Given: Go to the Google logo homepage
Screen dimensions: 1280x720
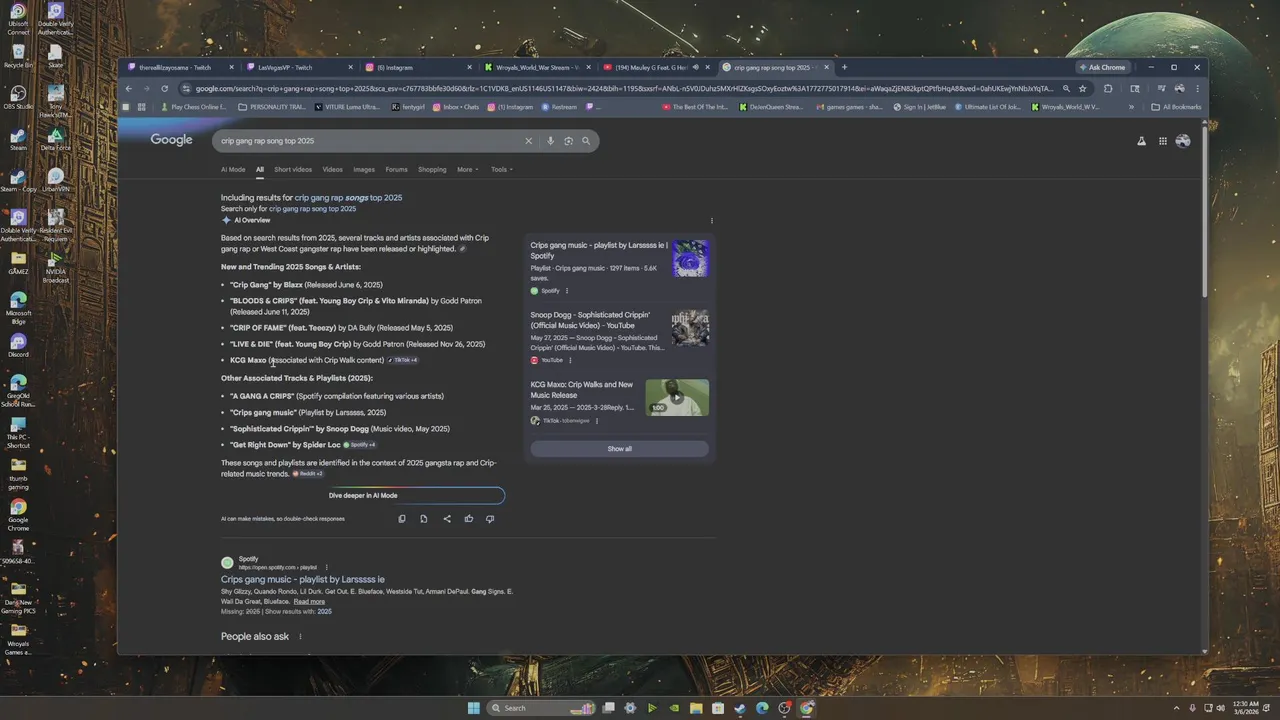Looking at the screenshot, I should click(x=171, y=140).
